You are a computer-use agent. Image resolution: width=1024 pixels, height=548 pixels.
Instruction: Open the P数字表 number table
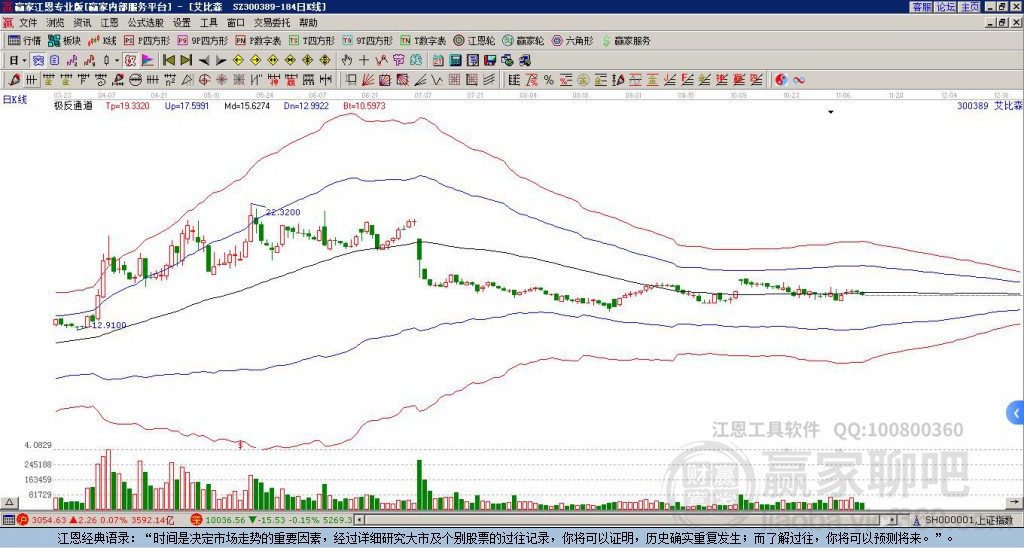258,40
